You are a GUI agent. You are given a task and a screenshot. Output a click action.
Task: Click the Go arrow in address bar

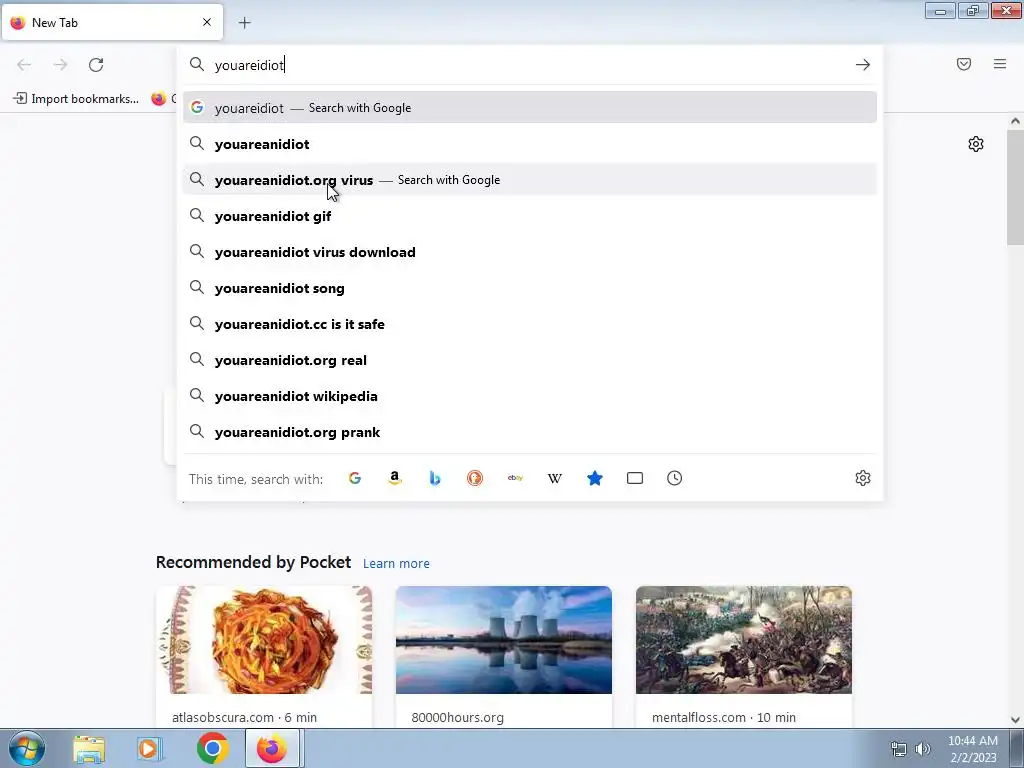point(863,65)
